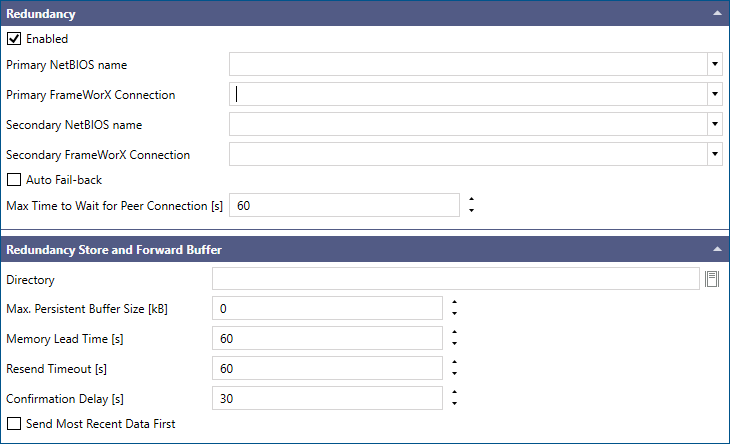730x444 pixels.
Task: Decrease Max Time to Wait for Peer Connection
Action: (x=471, y=211)
